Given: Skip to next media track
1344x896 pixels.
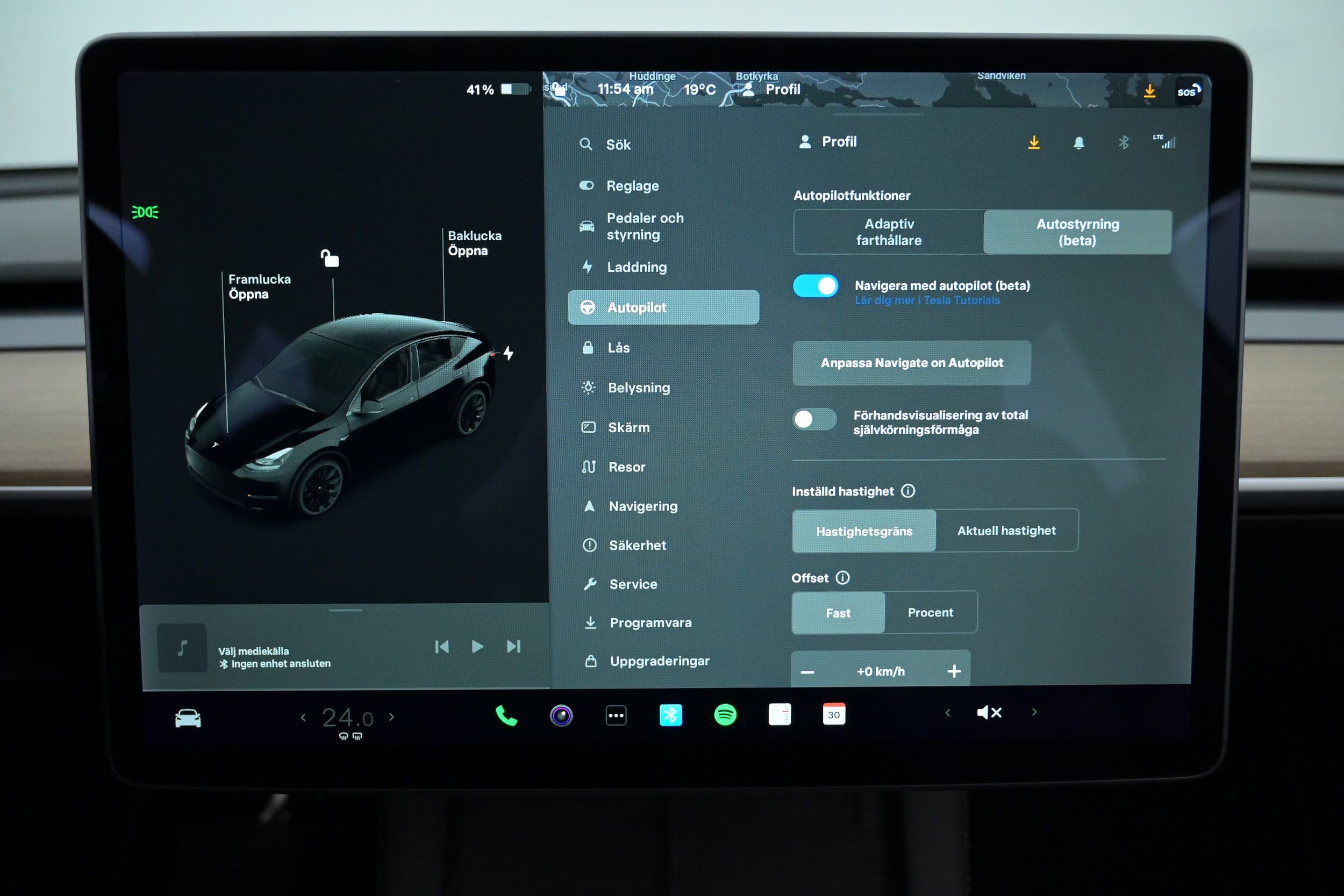Looking at the screenshot, I should 513,646.
